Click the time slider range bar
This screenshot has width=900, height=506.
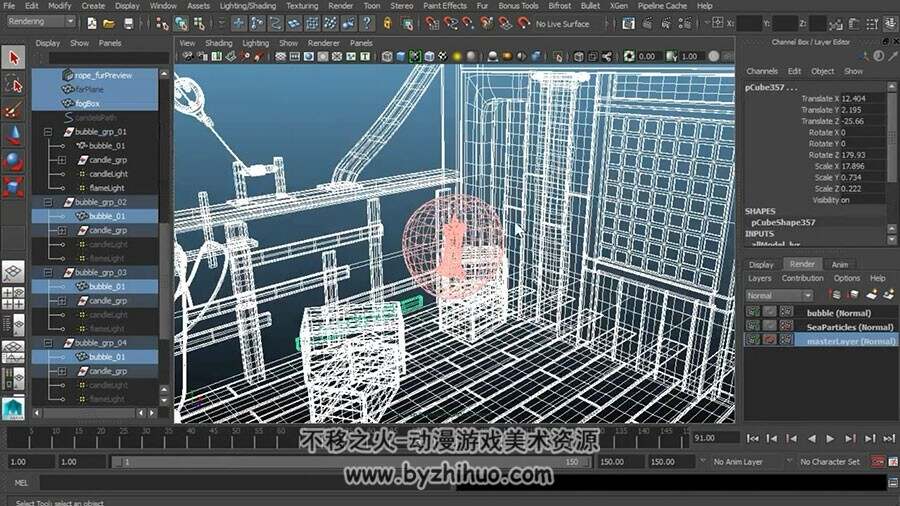pyautogui.click(x=351, y=462)
